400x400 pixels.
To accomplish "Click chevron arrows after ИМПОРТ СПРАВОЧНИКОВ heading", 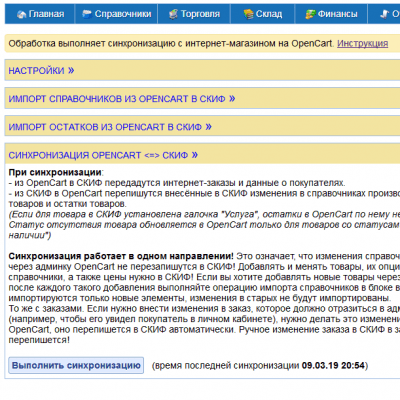I will pos(232,99).
